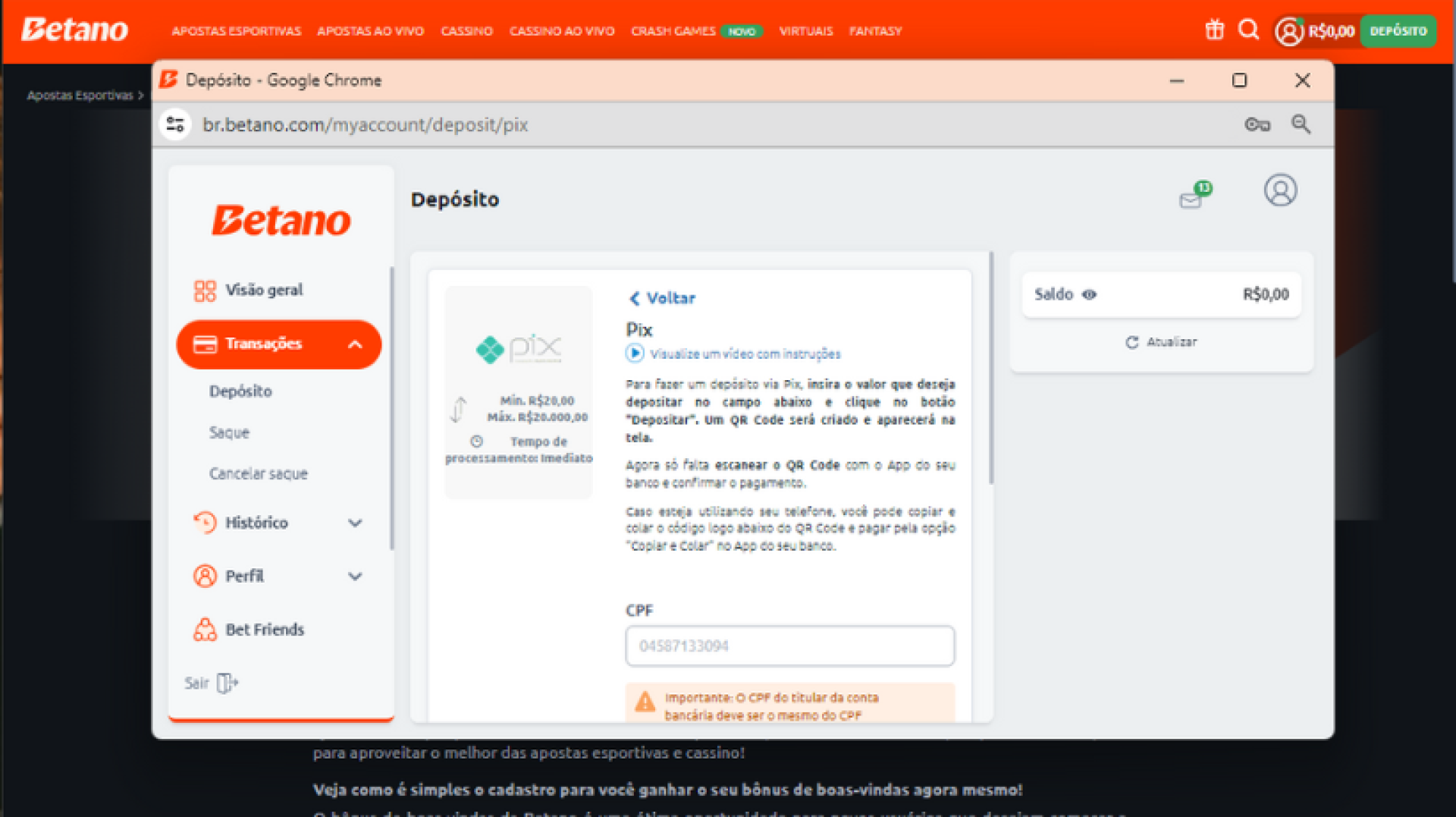
Task: Click the user profile avatar in deposit window
Action: pyautogui.click(x=1279, y=190)
